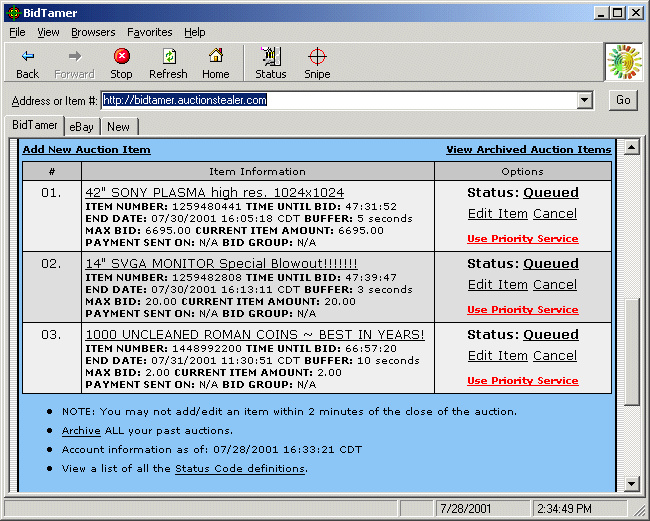Click Queued status for item 02

click(x=551, y=264)
